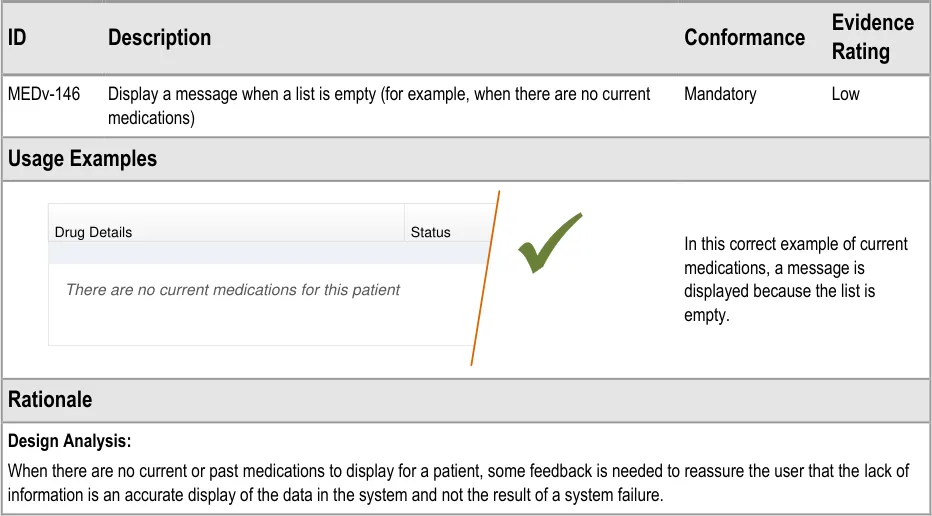Click the Low evidence rating value
This screenshot has height=516, width=932.
point(845,94)
